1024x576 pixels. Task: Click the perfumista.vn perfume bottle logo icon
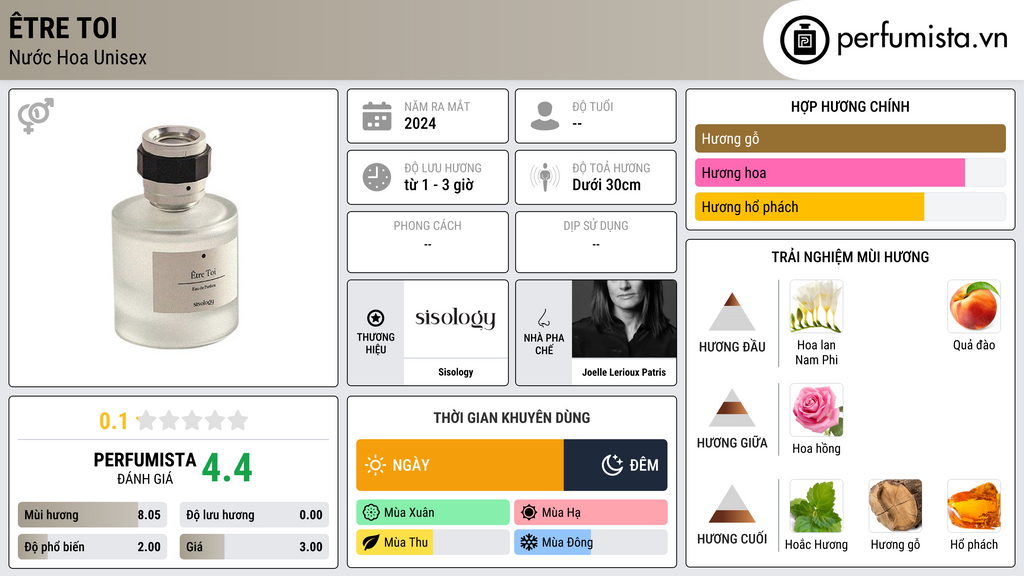click(x=804, y=40)
